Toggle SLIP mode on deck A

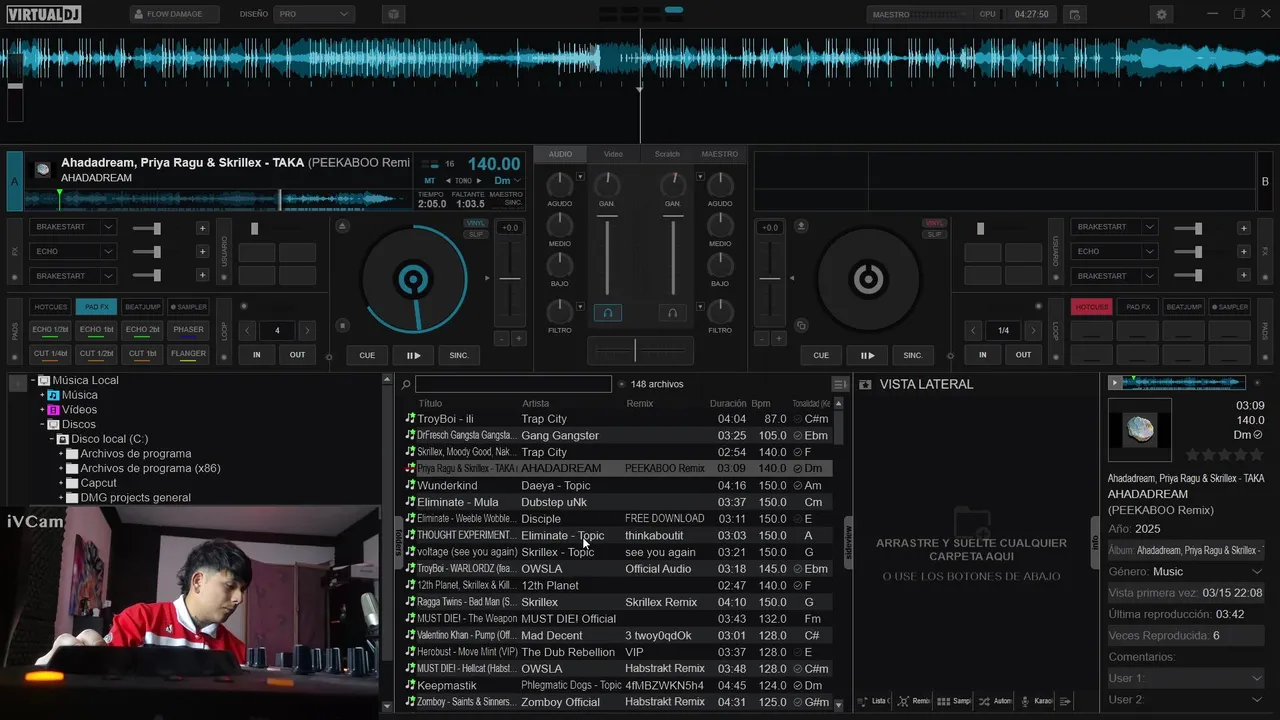(x=476, y=234)
